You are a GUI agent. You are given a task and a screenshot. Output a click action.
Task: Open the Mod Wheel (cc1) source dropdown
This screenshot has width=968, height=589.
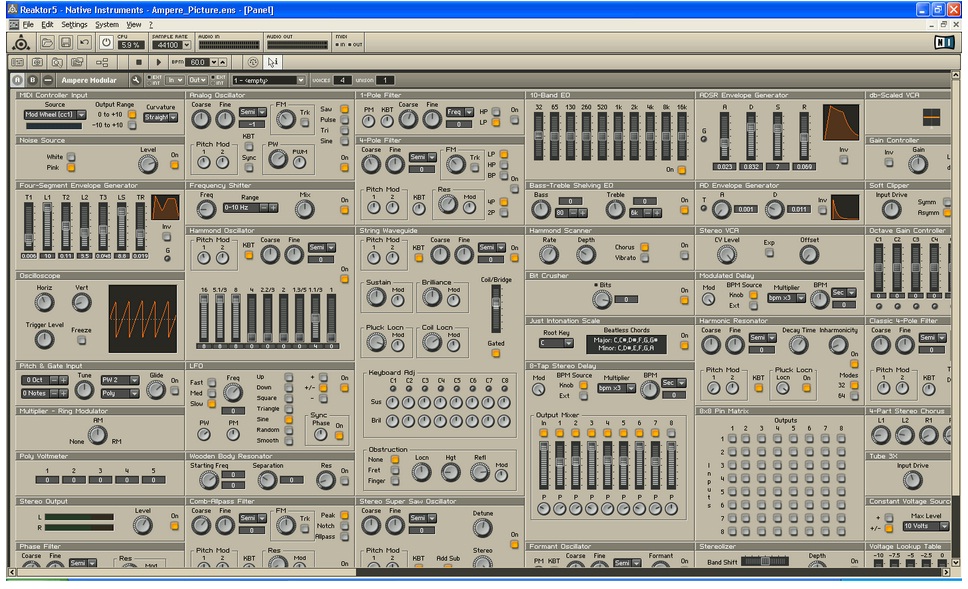(x=54, y=115)
